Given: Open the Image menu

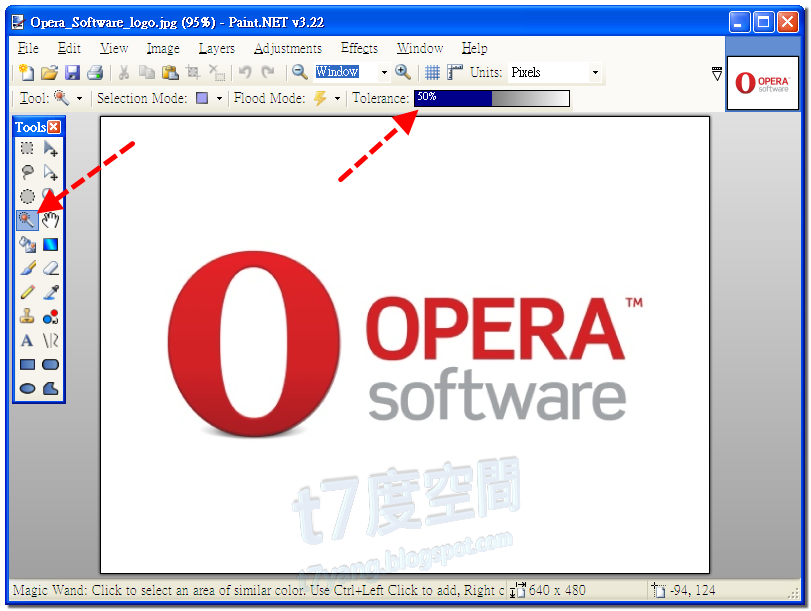Looking at the screenshot, I should click(163, 48).
